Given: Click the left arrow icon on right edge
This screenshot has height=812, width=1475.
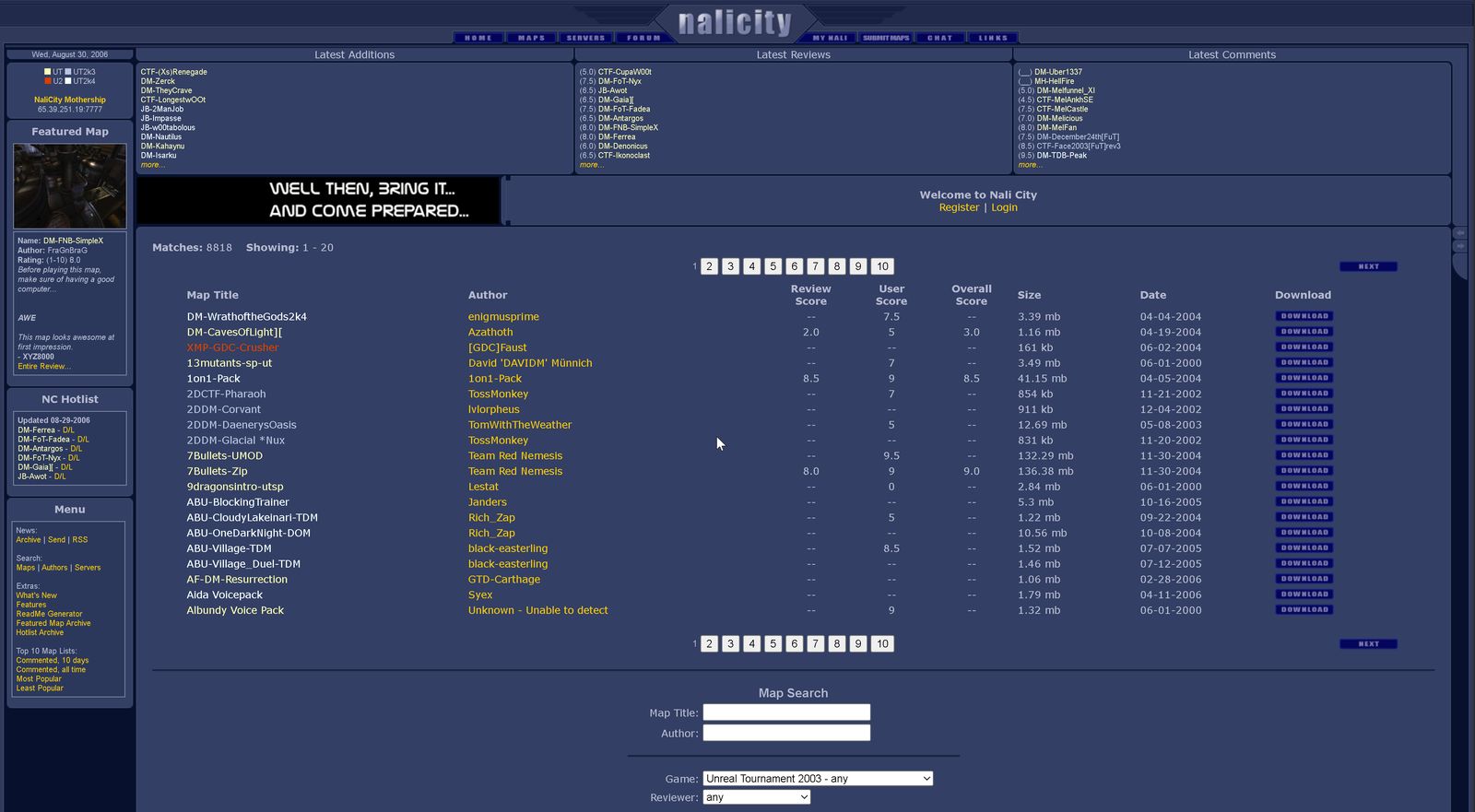Looking at the screenshot, I should (x=1460, y=233).
